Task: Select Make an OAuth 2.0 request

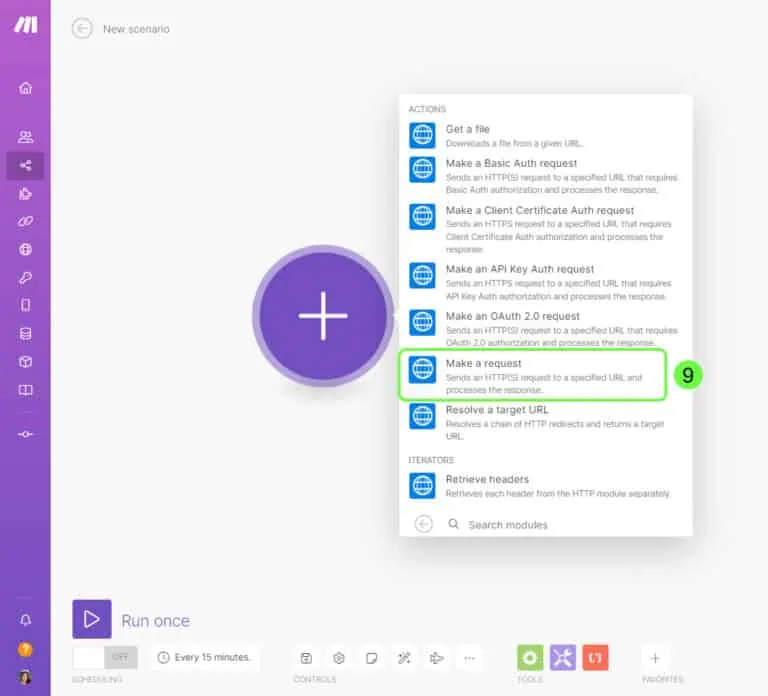Action: point(545,328)
